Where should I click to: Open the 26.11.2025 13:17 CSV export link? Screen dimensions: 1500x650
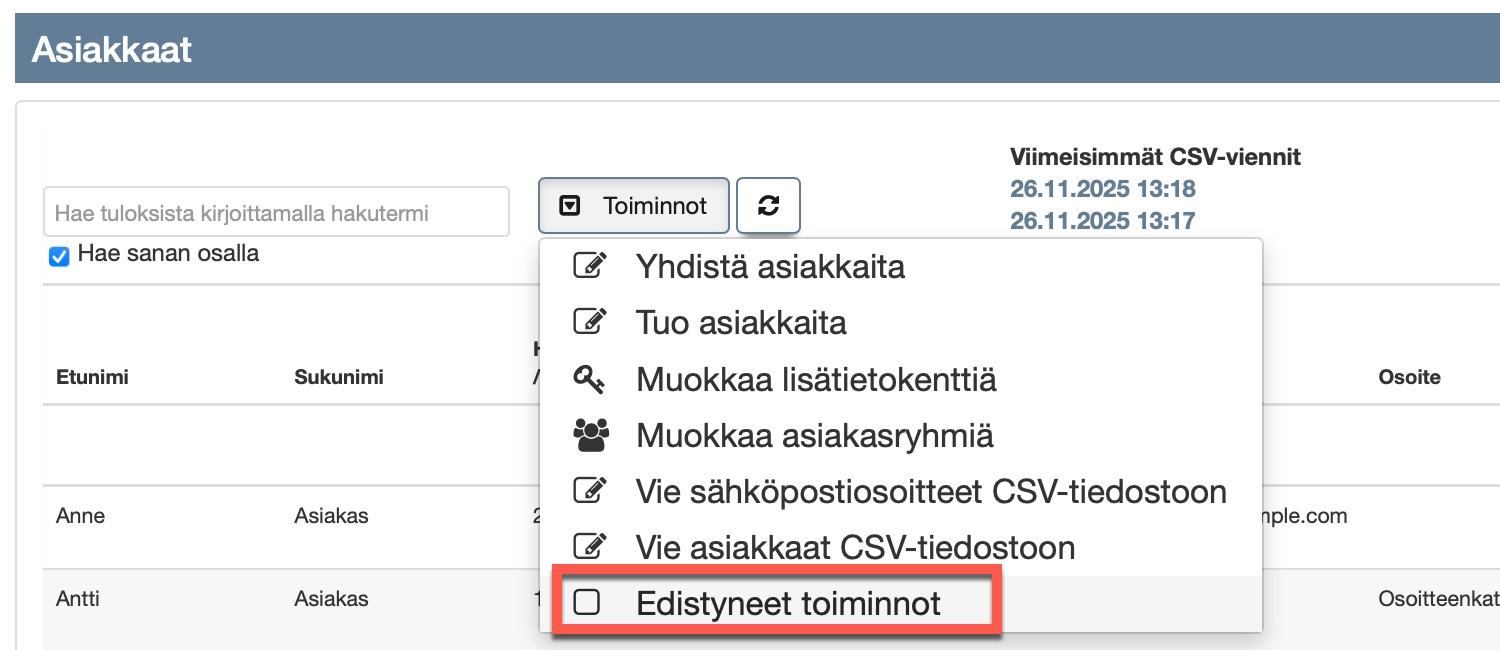[x=1103, y=220]
